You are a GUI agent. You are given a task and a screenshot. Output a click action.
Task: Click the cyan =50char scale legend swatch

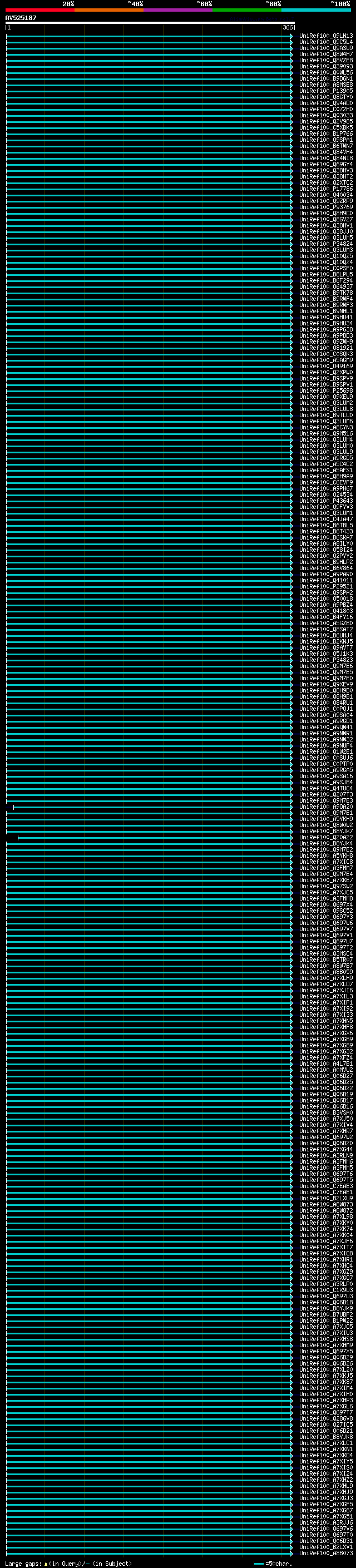[259, 1564]
